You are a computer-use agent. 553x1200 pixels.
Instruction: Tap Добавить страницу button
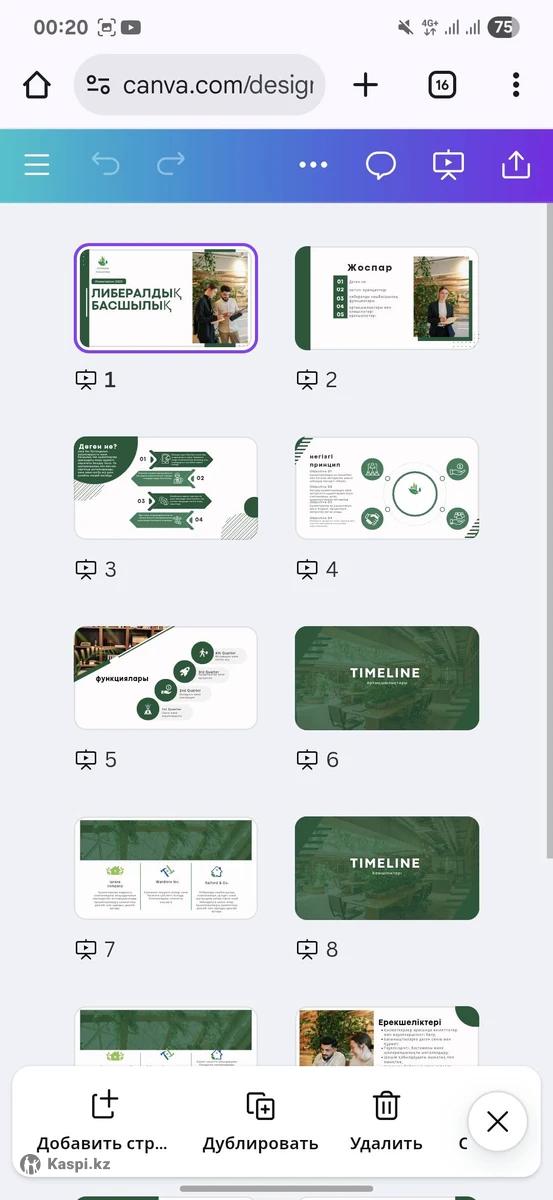pyautogui.click(x=104, y=1121)
